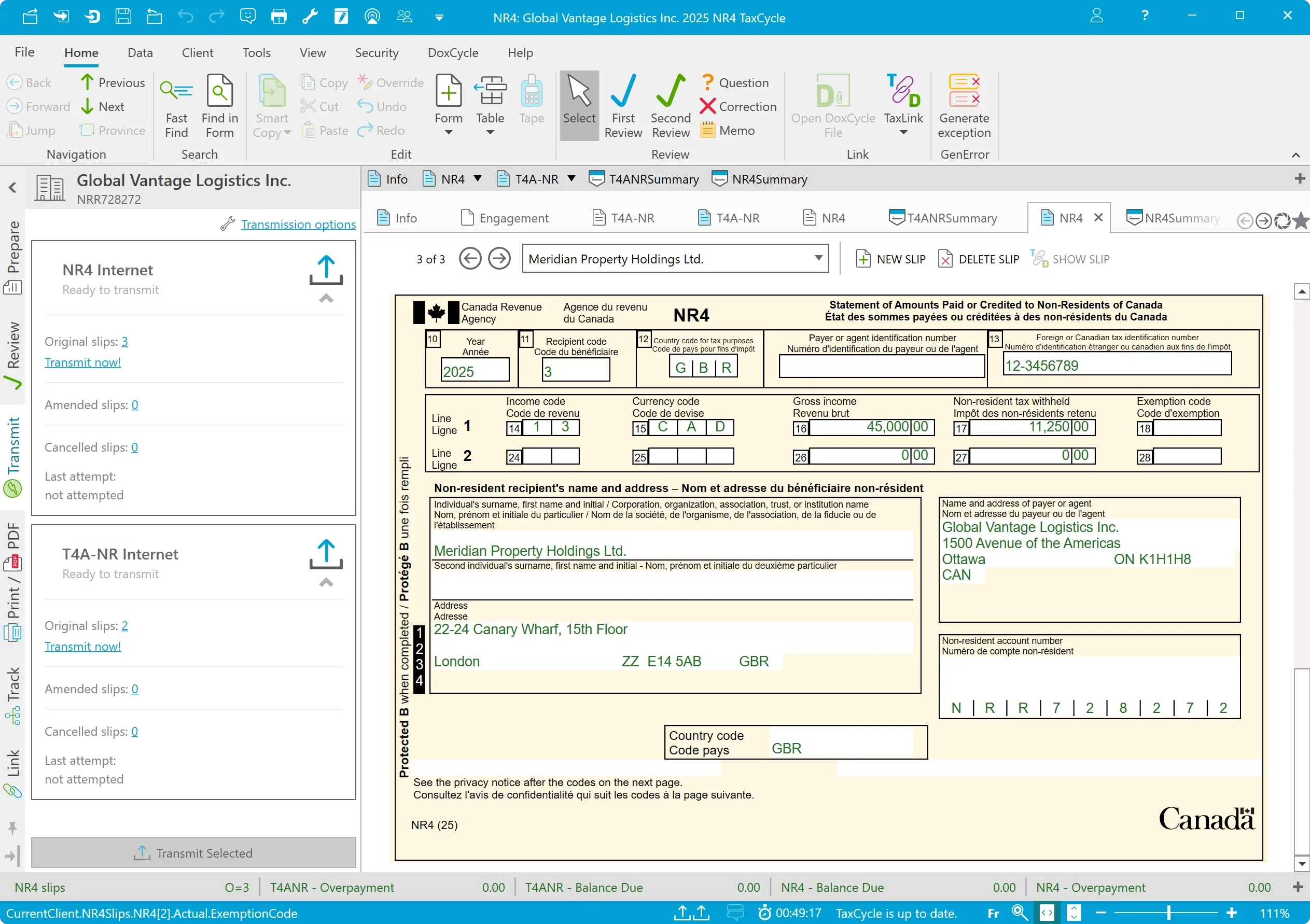Click the NEW SLIP button
Viewport: 1310px width, 924px height.
(x=890, y=259)
